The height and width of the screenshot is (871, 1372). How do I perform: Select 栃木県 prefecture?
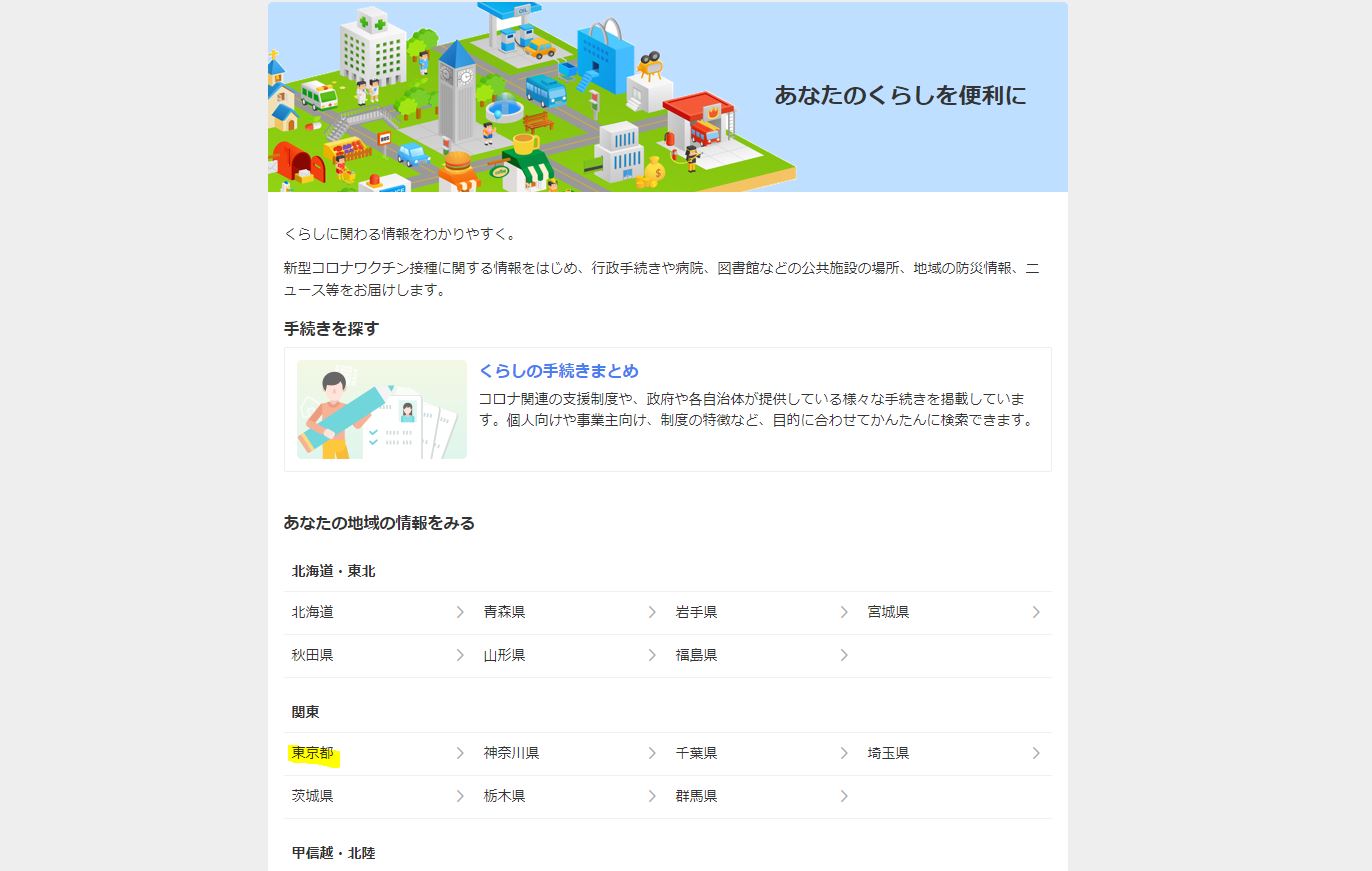coord(505,796)
